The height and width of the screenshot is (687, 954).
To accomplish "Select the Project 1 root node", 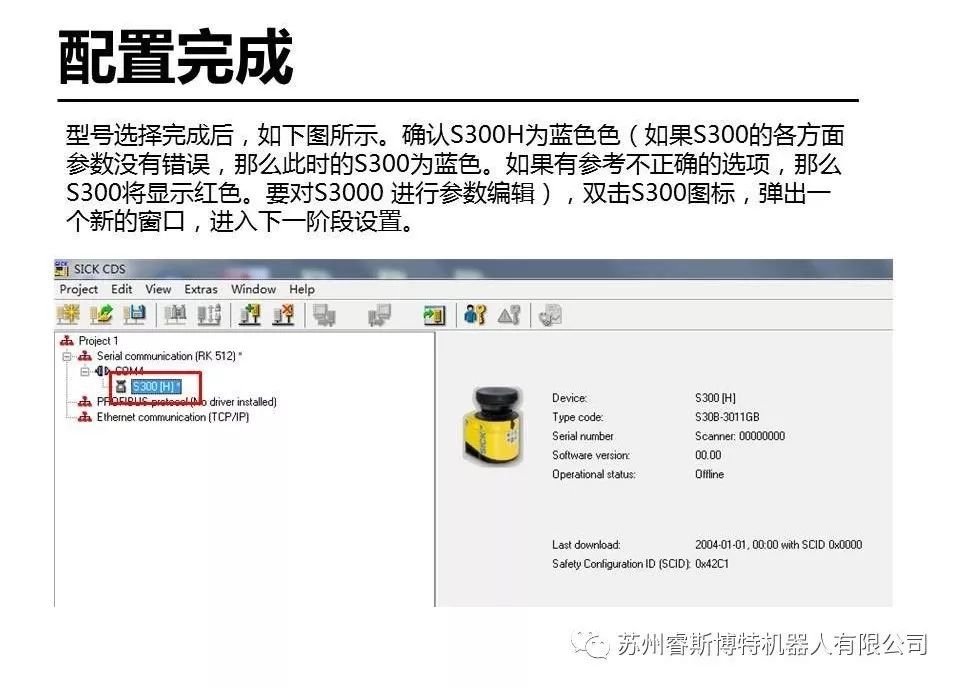I will click(x=97, y=341).
